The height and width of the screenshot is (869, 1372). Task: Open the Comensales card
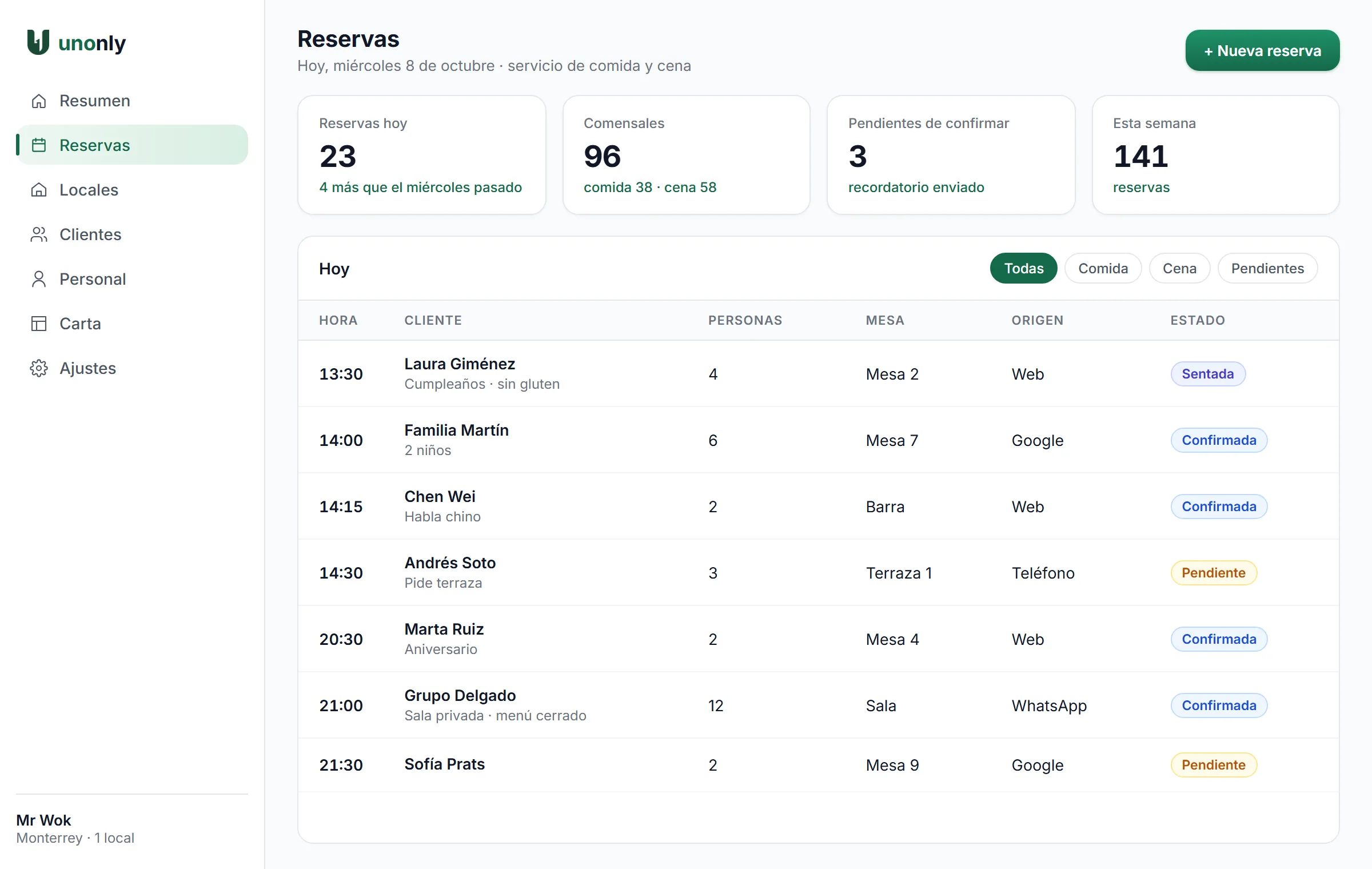tap(686, 155)
